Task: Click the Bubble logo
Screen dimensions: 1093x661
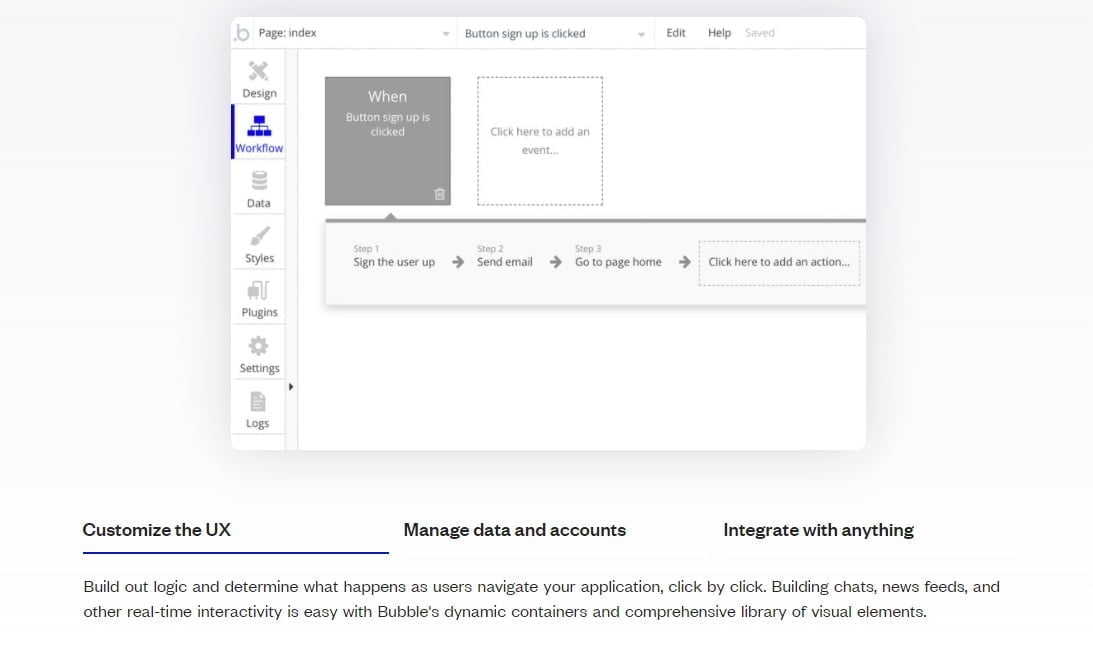Action: pyautogui.click(x=241, y=32)
